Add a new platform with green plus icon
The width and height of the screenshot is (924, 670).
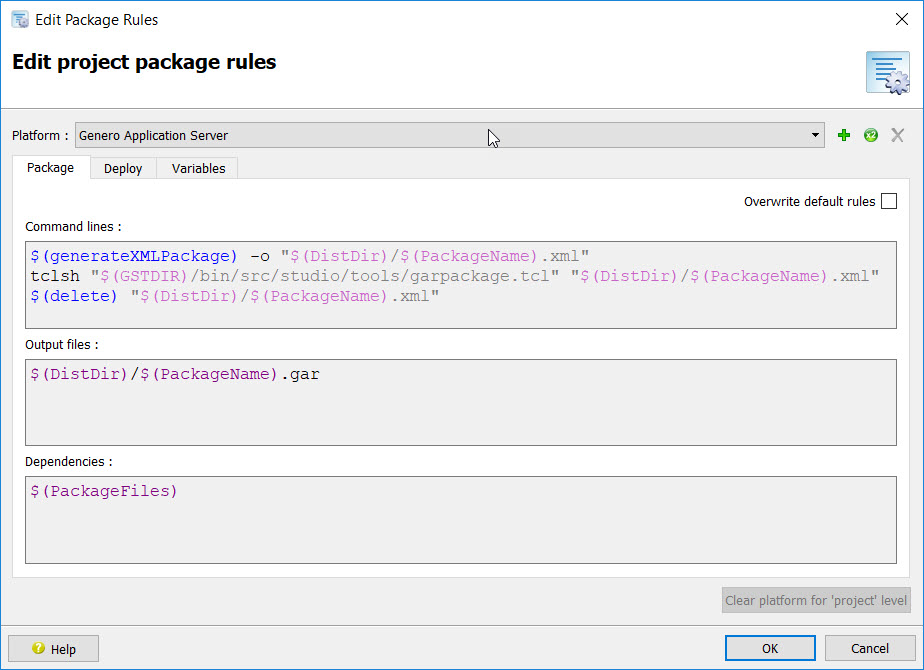[x=844, y=136]
